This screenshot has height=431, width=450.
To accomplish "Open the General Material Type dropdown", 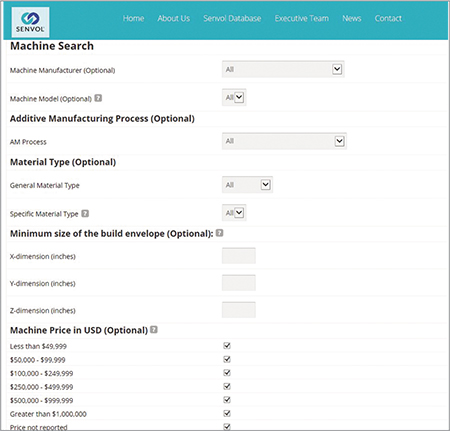I will (x=247, y=185).
